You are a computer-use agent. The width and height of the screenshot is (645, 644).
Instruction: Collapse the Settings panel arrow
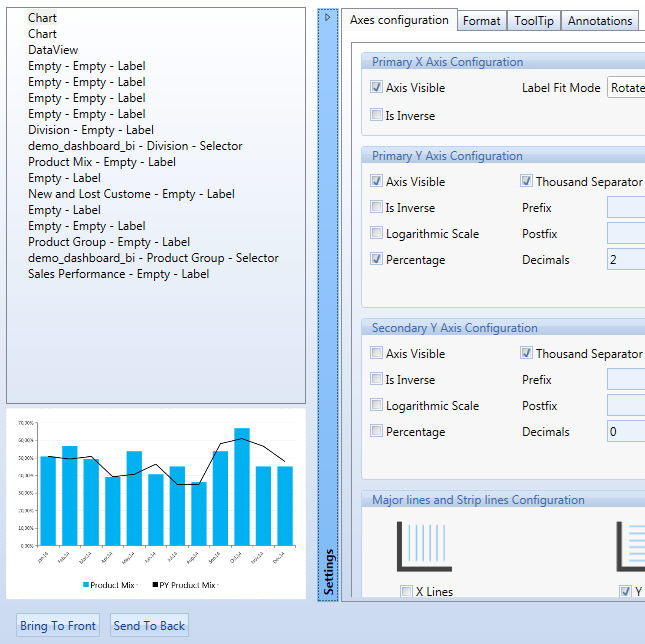[x=327, y=18]
